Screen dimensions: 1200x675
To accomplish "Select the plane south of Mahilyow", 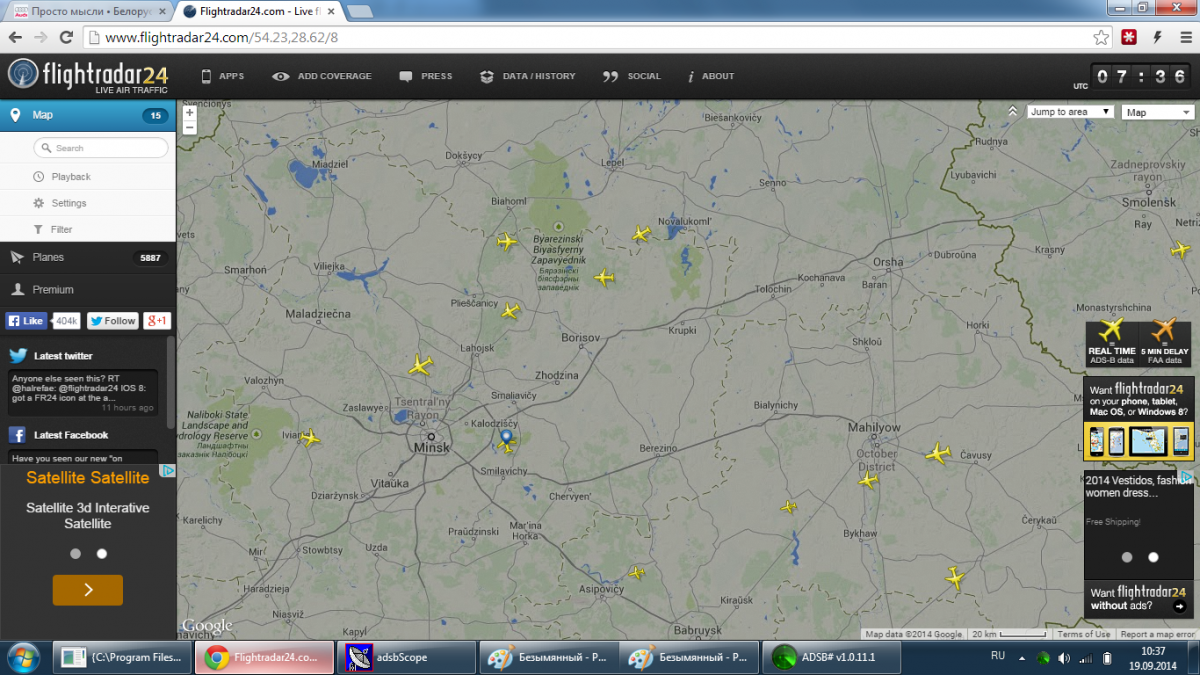I will point(868,480).
